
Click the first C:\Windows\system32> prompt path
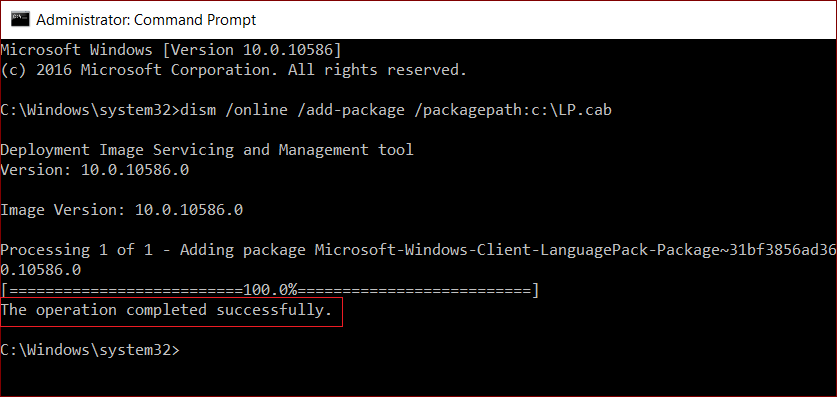click(x=90, y=110)
